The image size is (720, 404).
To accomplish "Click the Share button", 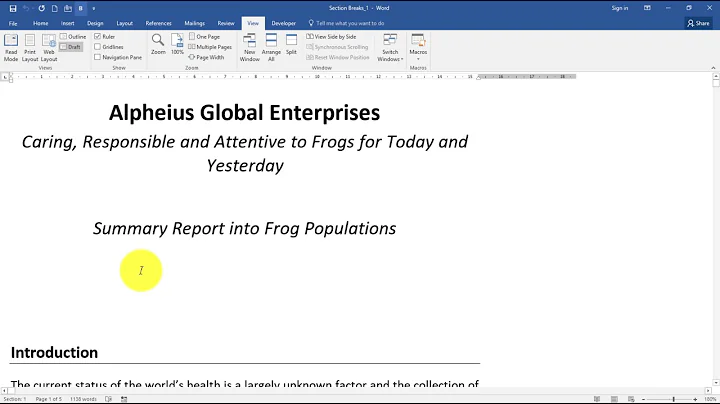I will click(x=698, y=23).
